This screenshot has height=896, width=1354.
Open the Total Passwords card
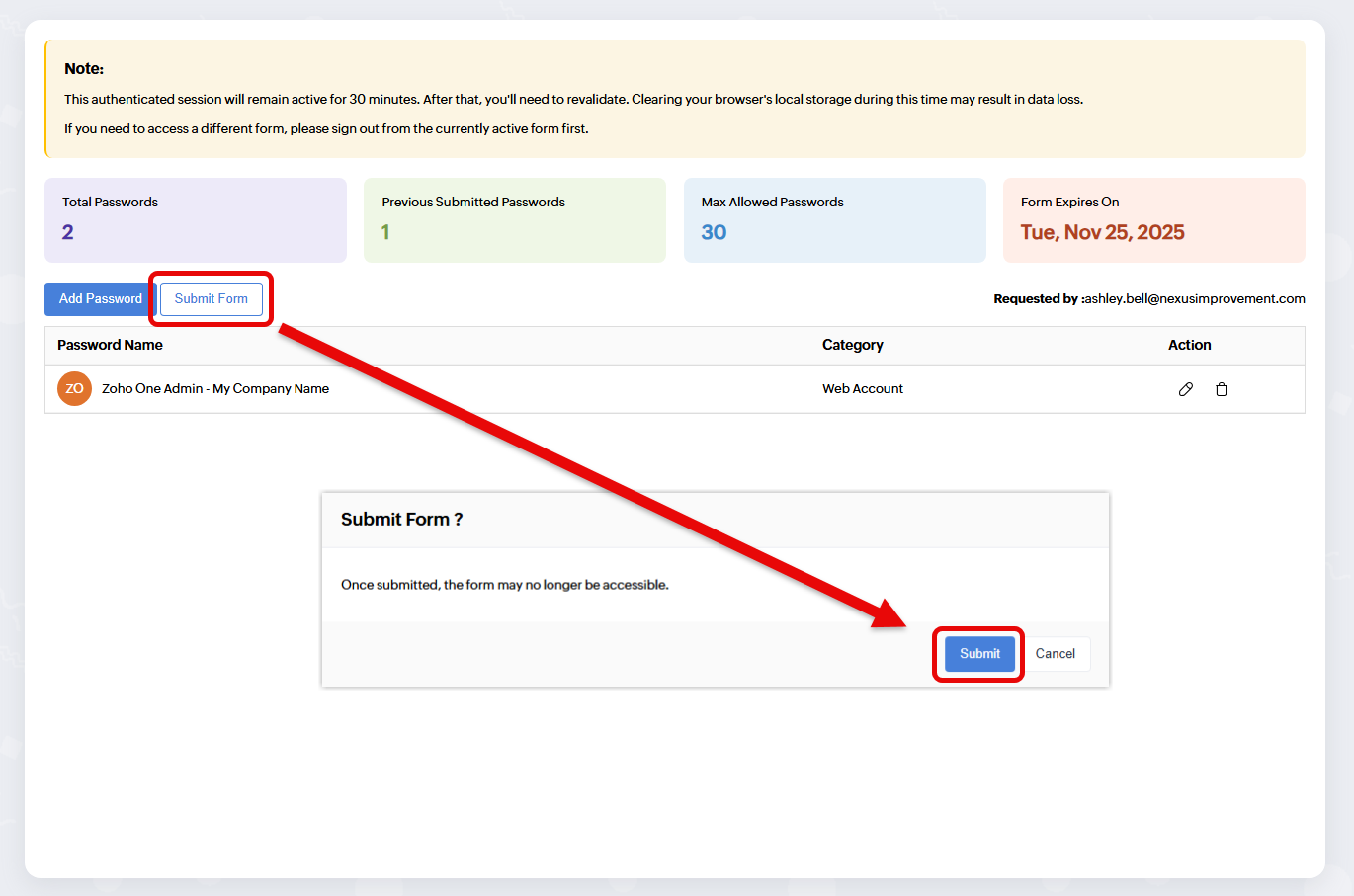195,219
